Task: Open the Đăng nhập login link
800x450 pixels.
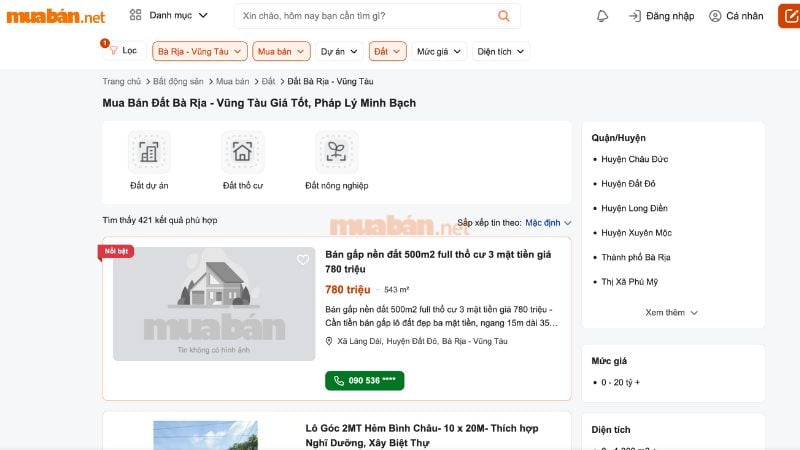Action: 670,16
